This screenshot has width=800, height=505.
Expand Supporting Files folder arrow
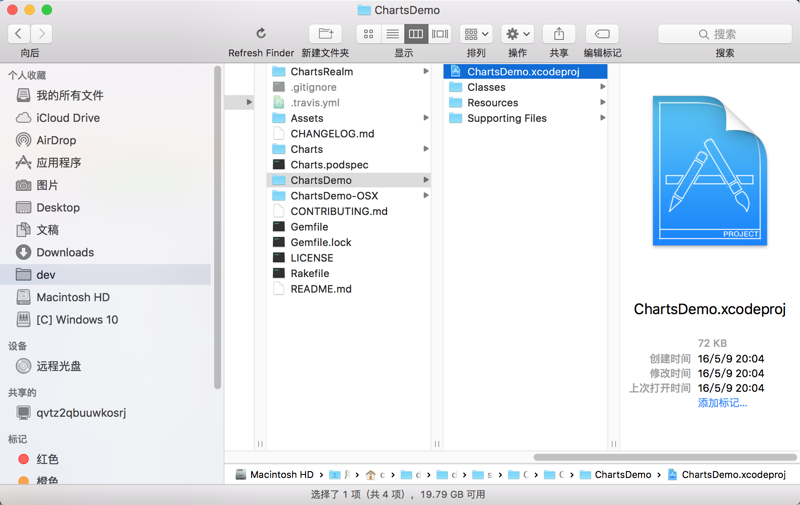click(603, 118)
